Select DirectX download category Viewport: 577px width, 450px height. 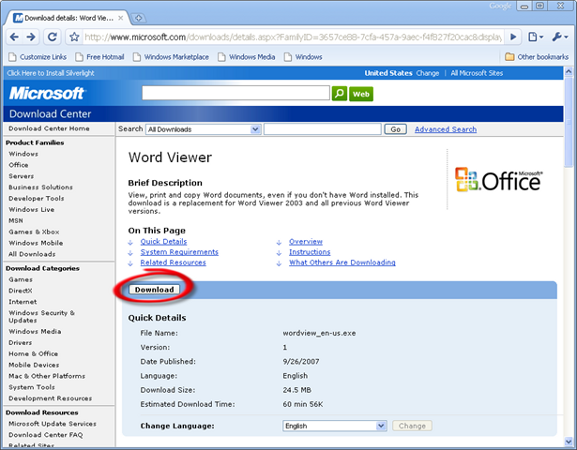20,290
